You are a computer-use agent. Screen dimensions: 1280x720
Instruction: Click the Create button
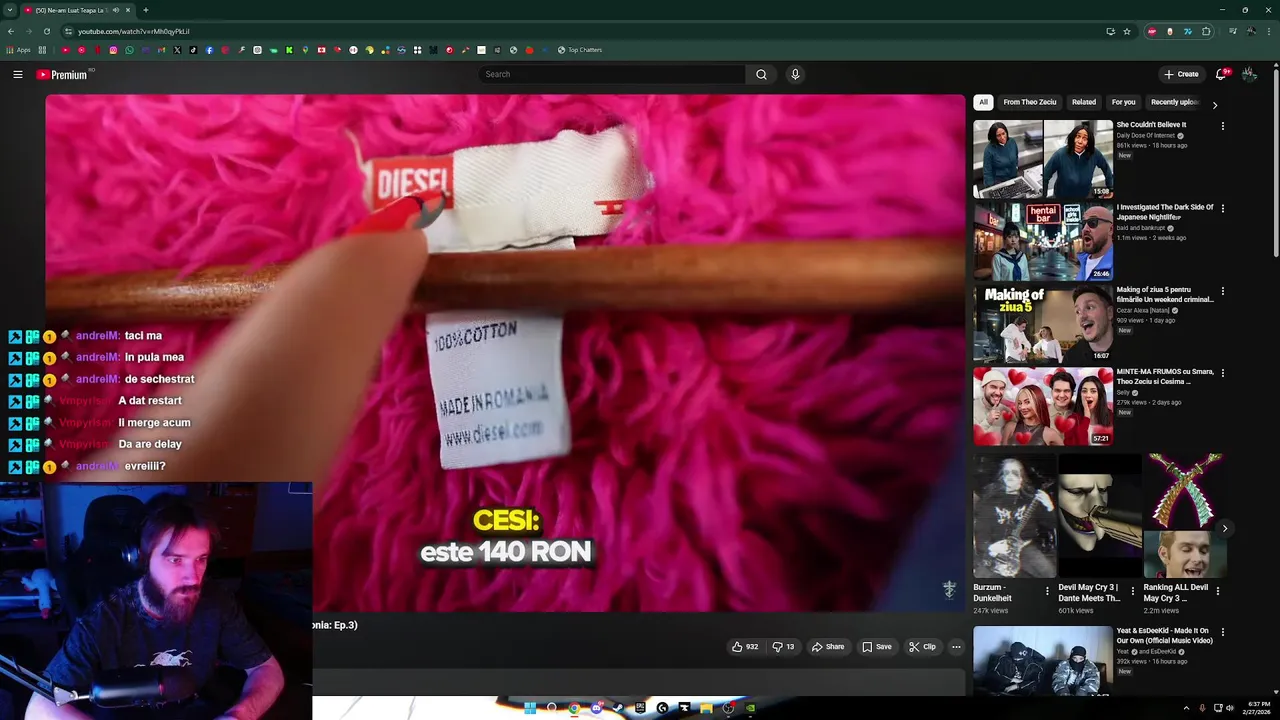coord(1181,74)
